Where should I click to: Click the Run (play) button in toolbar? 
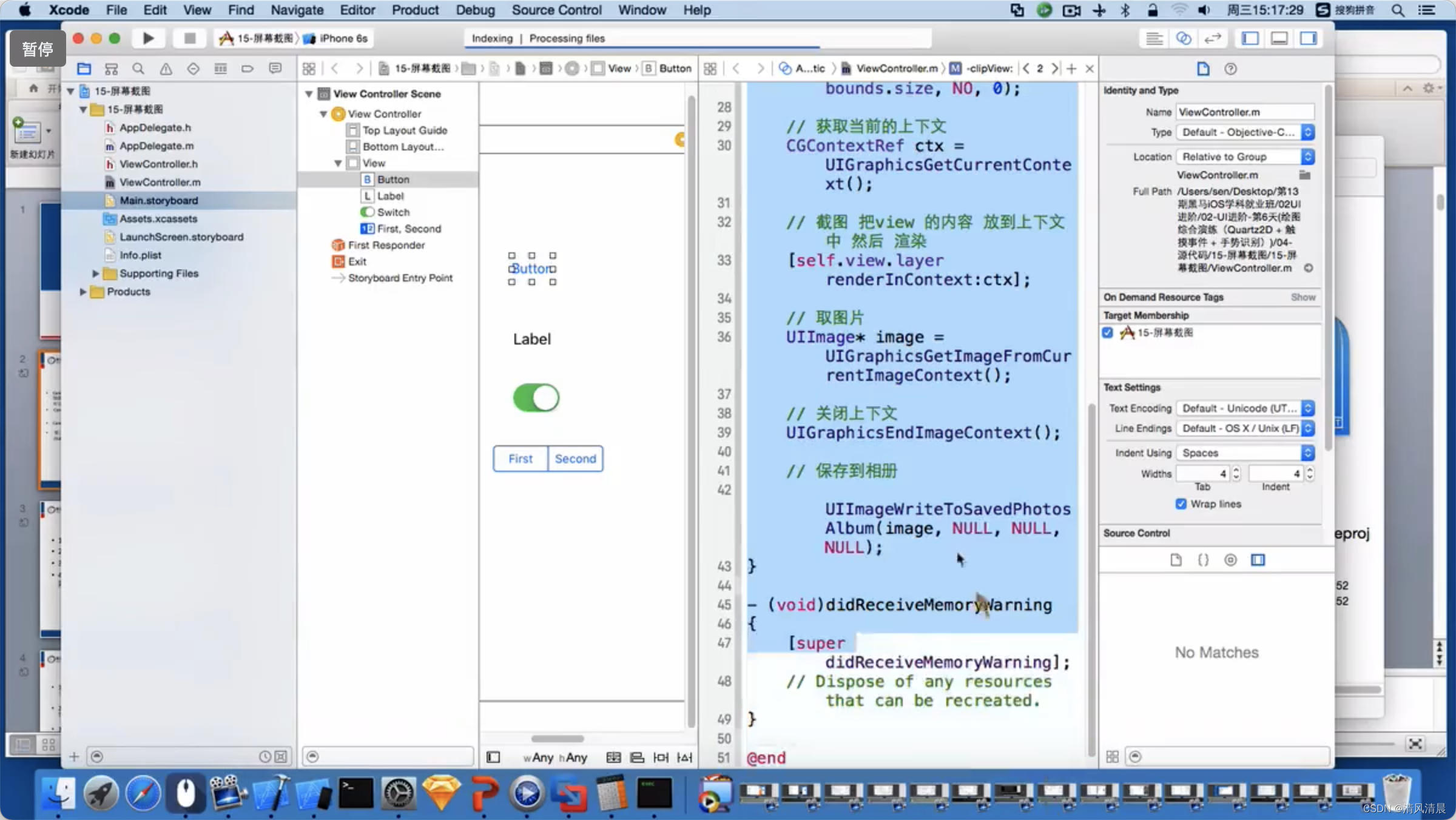coord(148,38)
